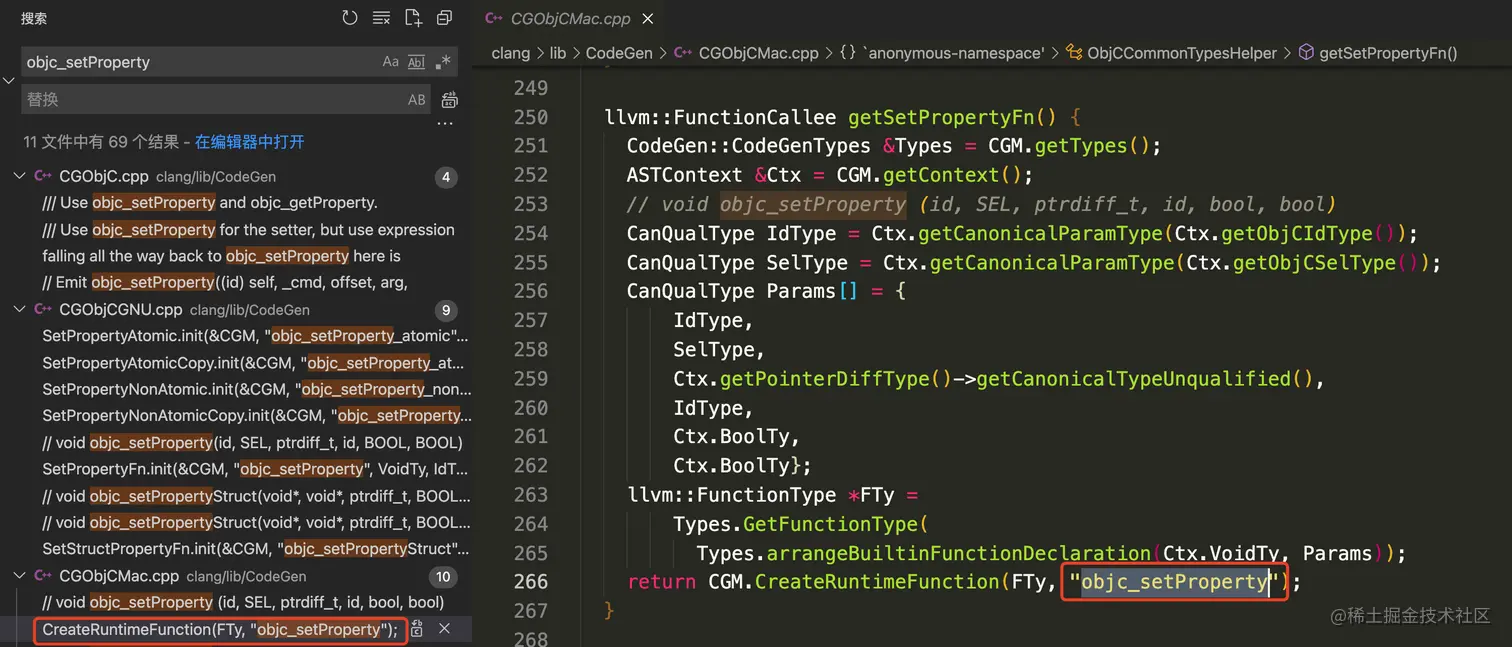Open result 'SetPropertyNonAtomic.init(&CGM'
Screen dimensions: 1512x647
coord(257,389)
